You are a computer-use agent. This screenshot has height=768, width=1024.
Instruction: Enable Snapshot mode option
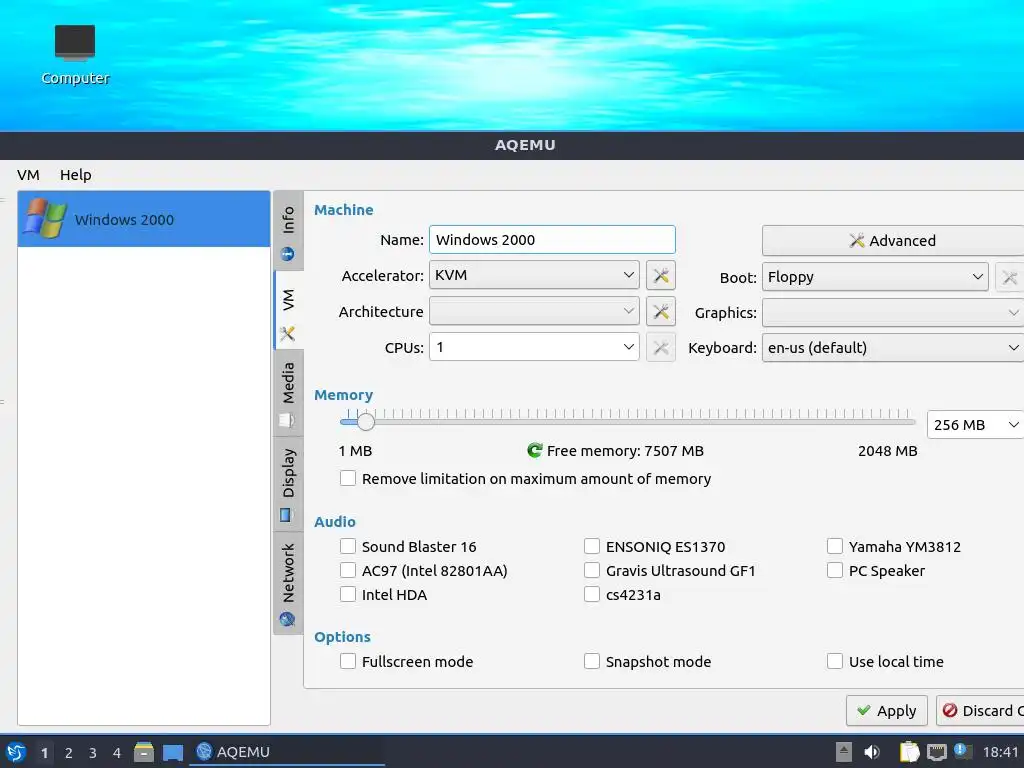pyautogui.click(x=592, y=662)
